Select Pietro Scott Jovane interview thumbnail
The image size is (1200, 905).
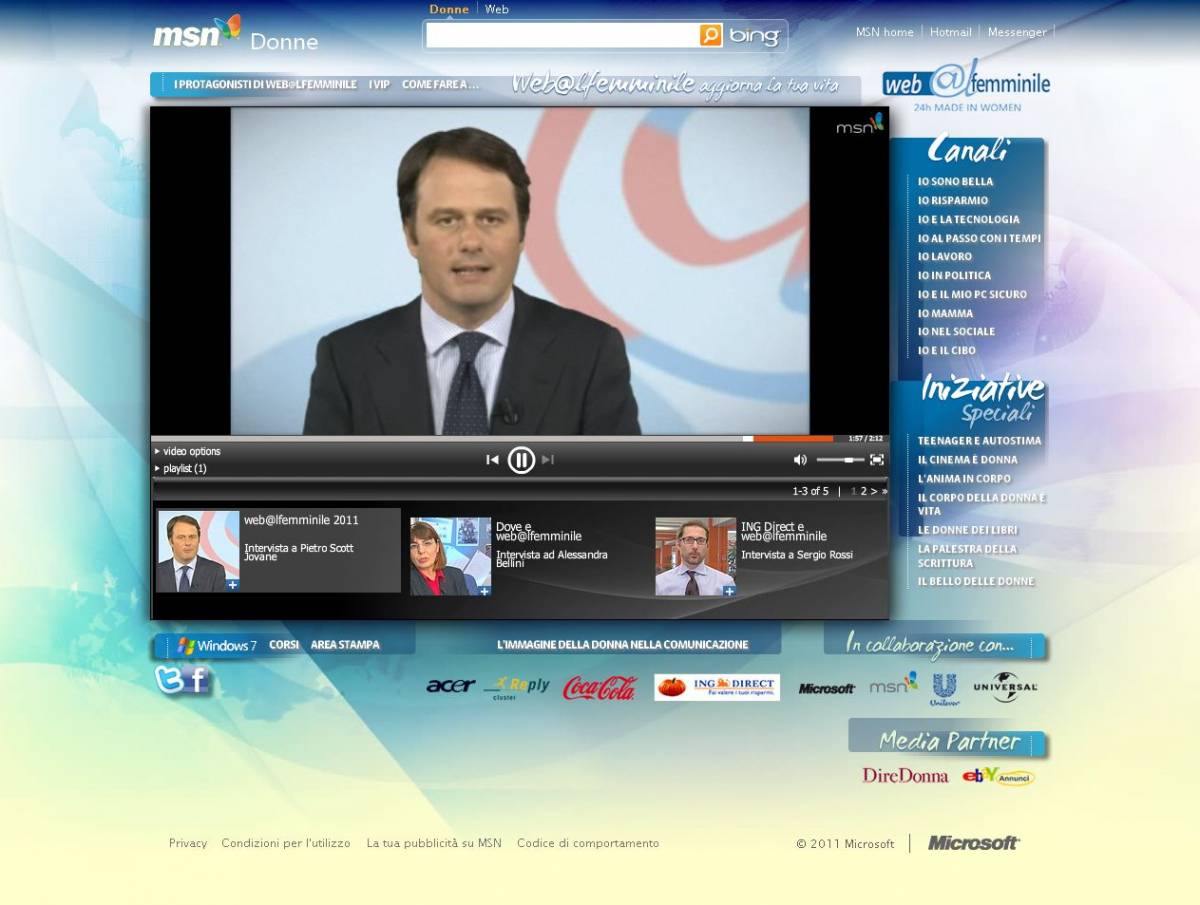coord(198,551)
